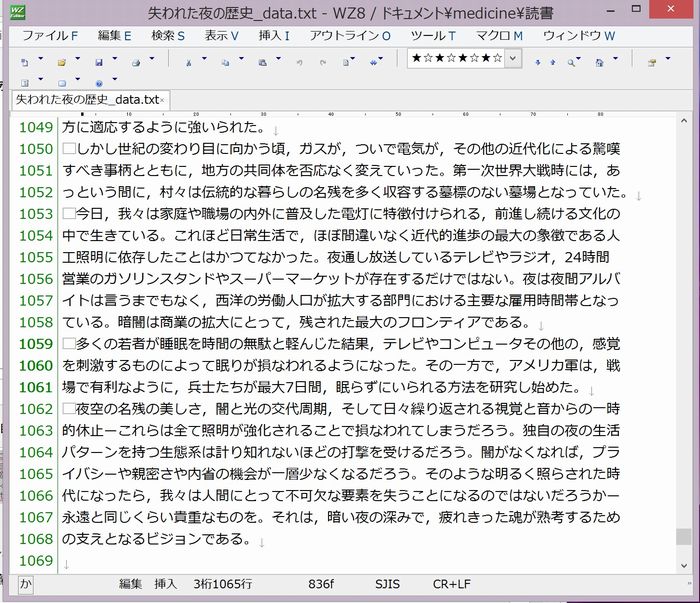The image size is (700, 603).
Task: Open the マクロ M menu
Action: tap(499, 36)
